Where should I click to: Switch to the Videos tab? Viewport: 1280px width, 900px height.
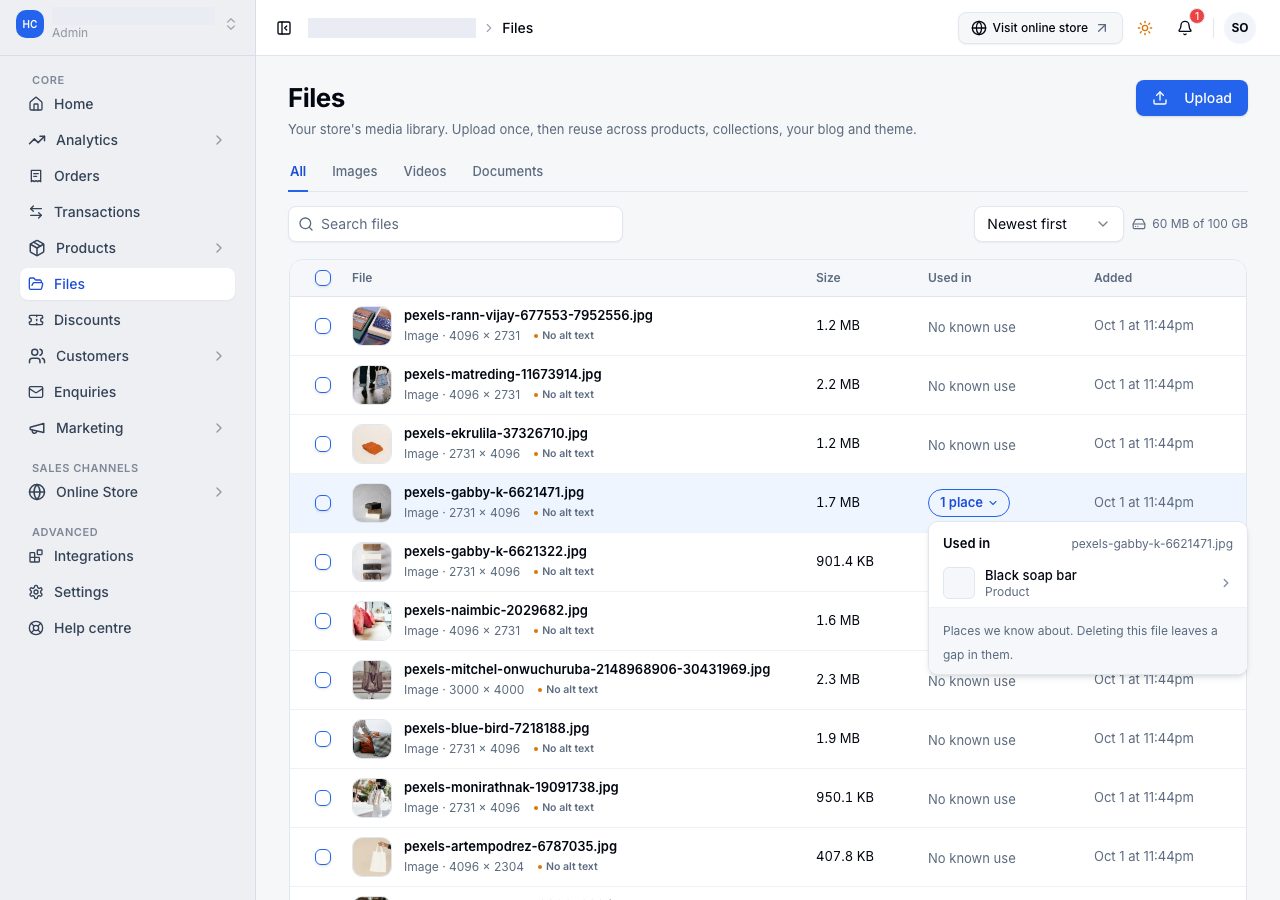click(425, 171)
